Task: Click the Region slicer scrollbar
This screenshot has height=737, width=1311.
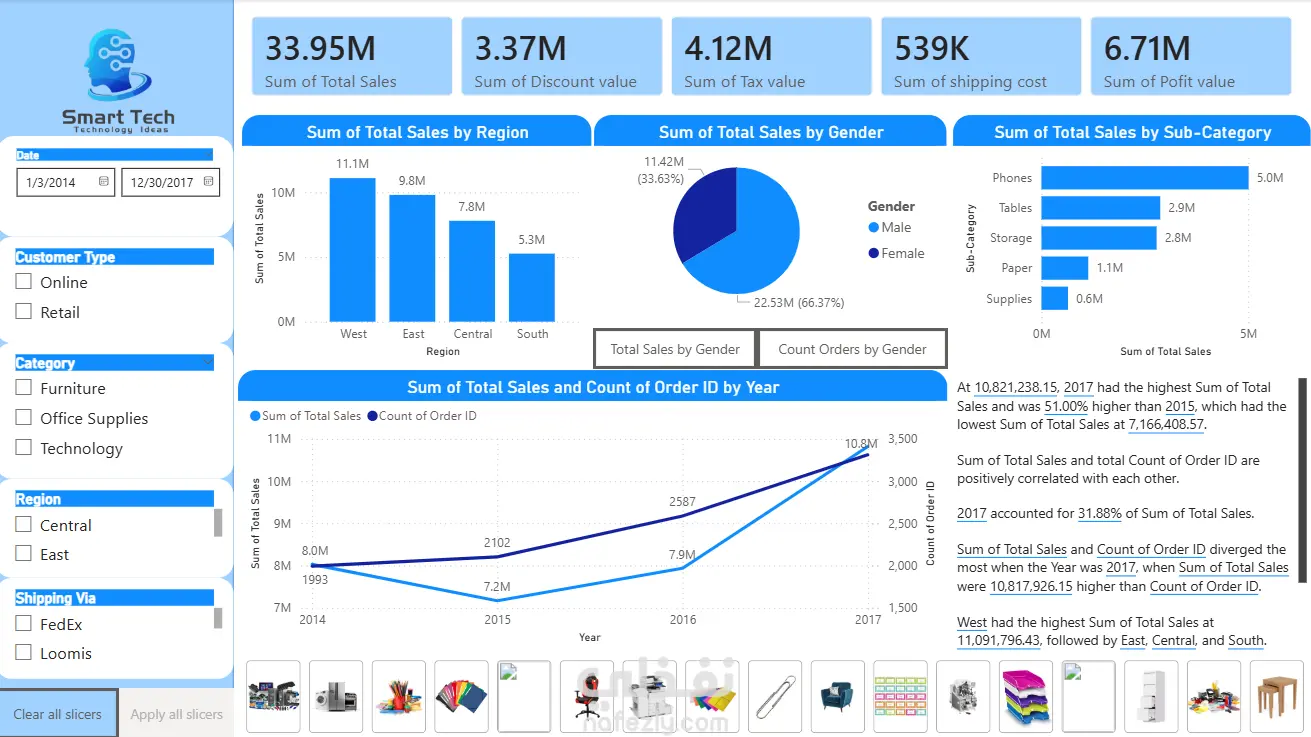Action: point(218,523)
